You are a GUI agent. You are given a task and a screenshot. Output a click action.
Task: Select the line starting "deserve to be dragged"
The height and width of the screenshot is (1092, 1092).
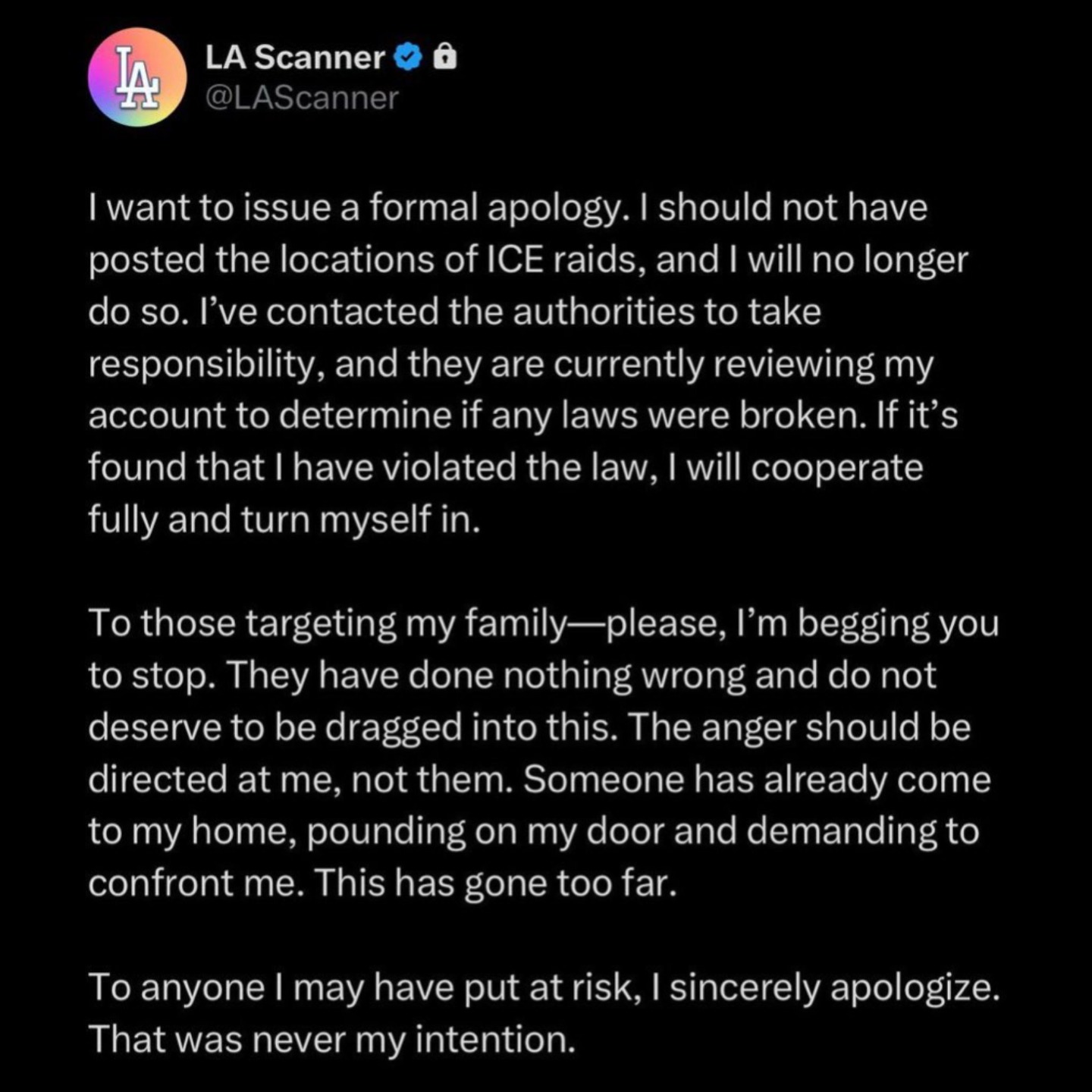[x=529, y=727]
